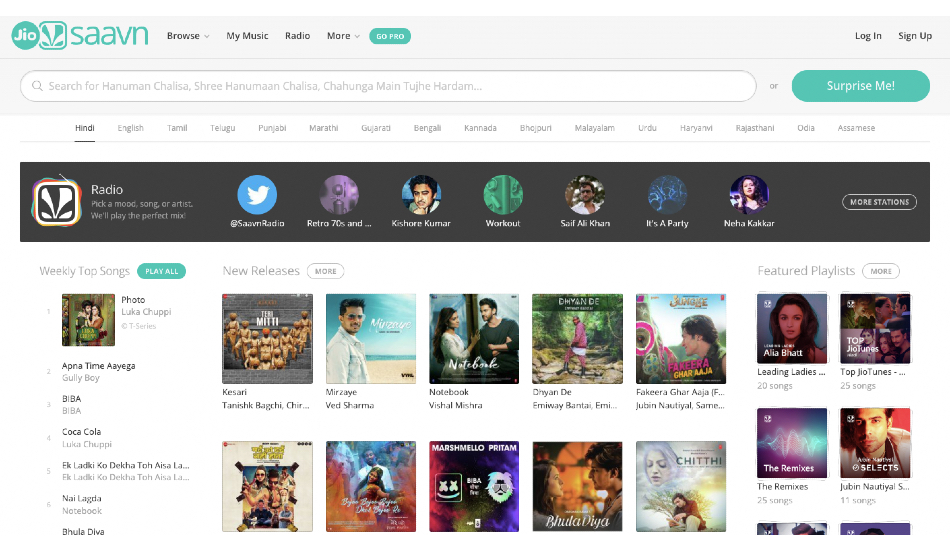Open Nai Lagda song
950x550 pixels.
point(82,499)
